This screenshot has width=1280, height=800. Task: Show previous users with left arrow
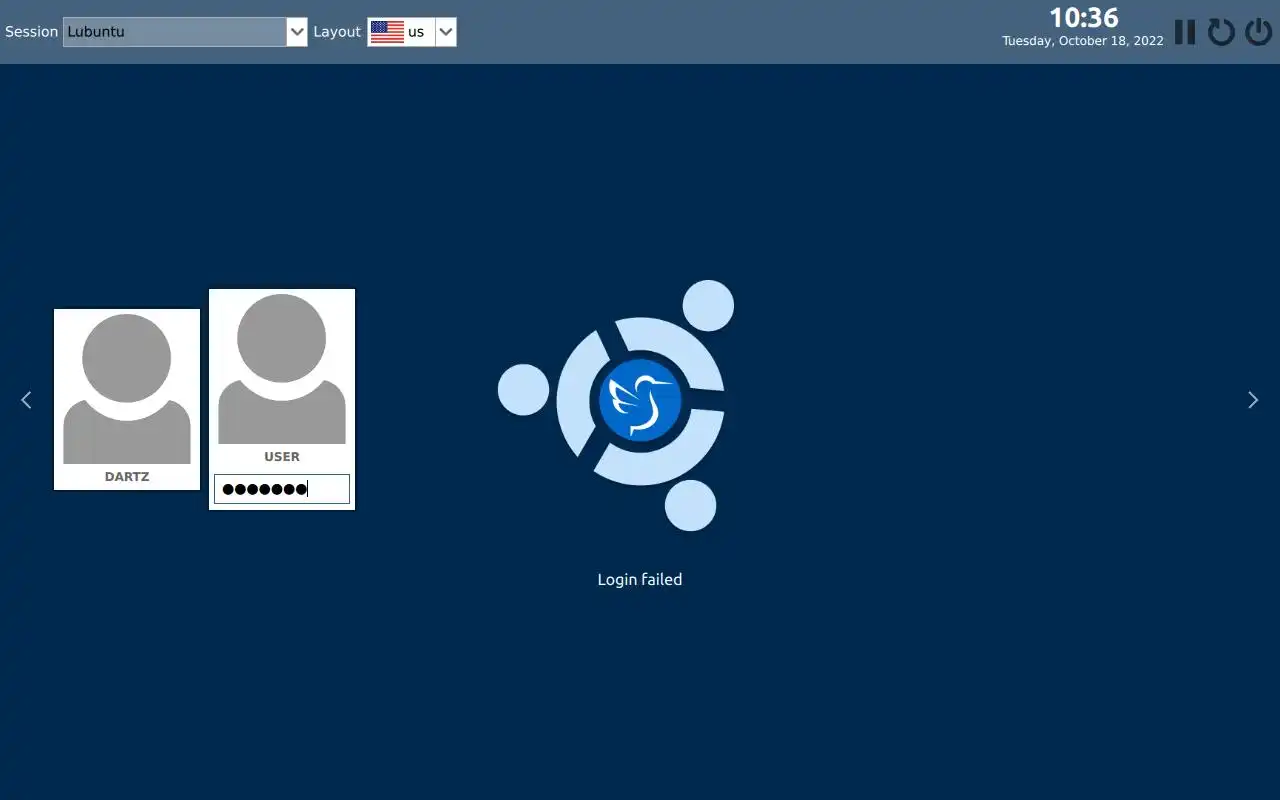coord(26,400)
